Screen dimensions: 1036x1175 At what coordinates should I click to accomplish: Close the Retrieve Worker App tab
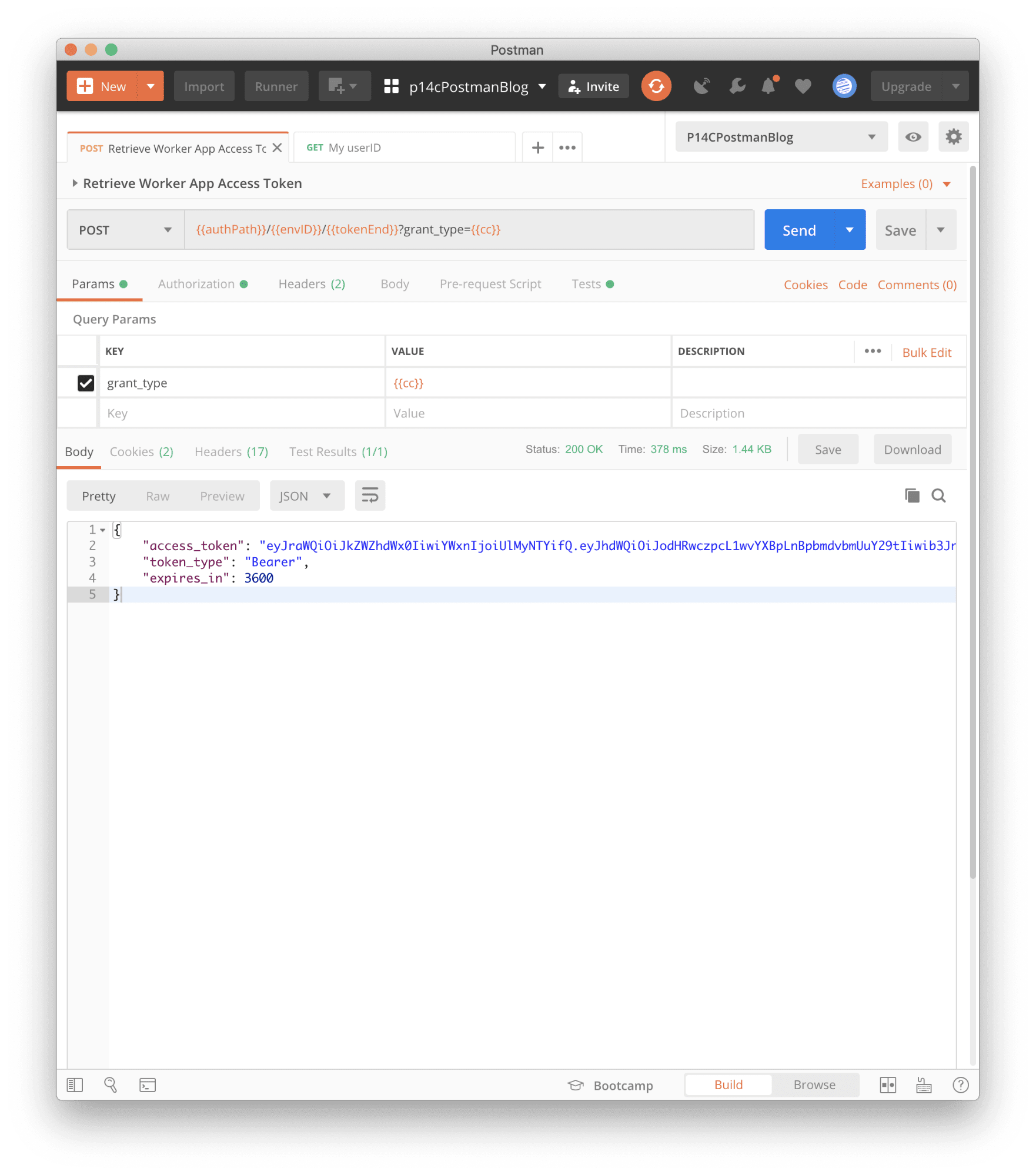[278, 148]
